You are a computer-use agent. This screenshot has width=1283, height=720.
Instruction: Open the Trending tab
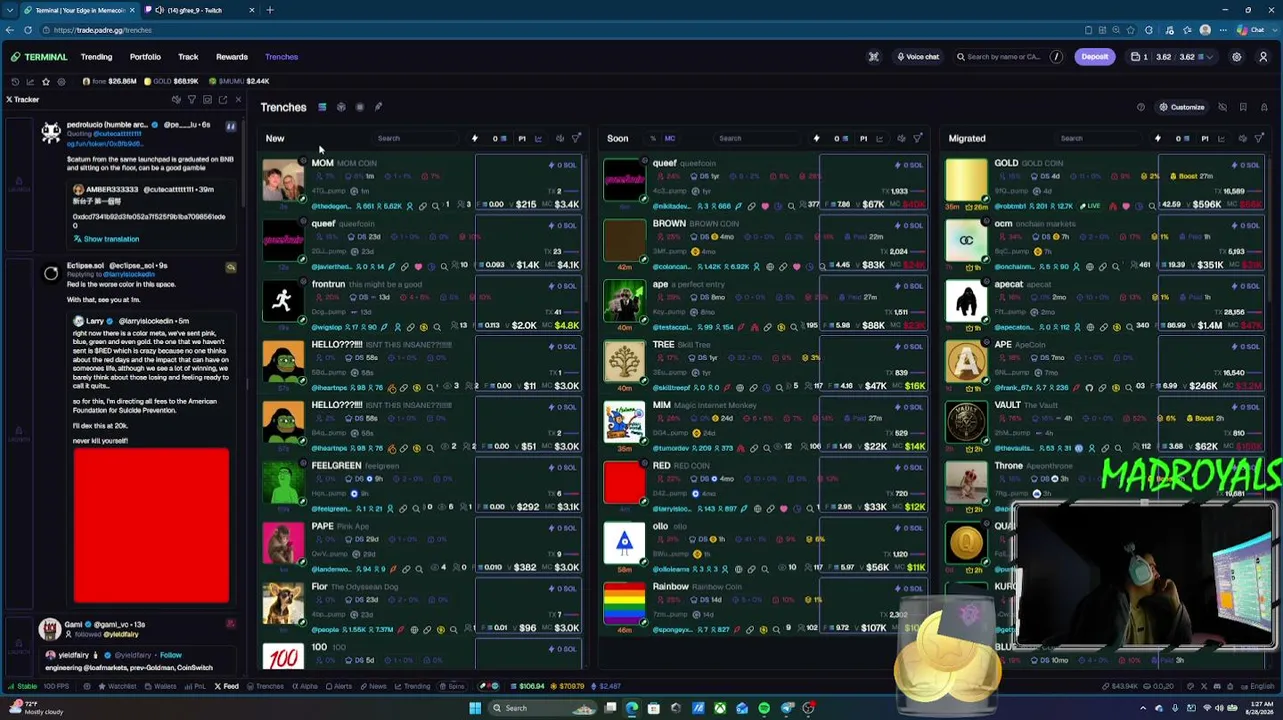[x=96, y=57]
